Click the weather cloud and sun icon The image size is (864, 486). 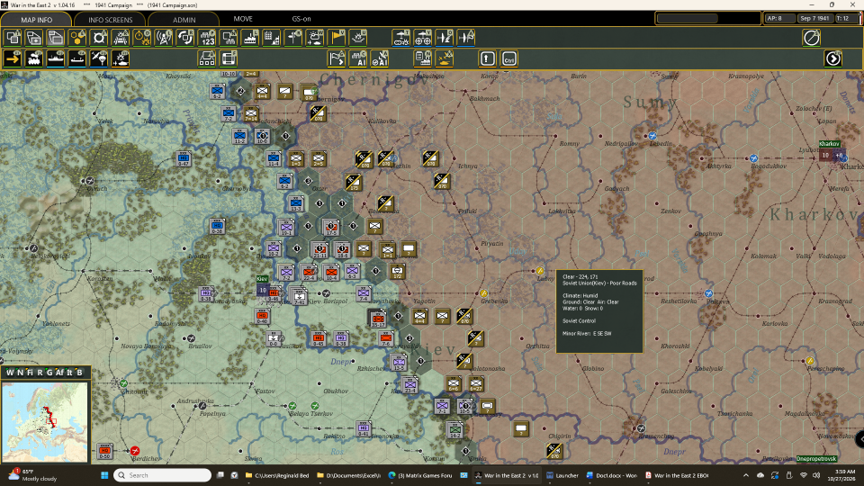coord(315,37)
